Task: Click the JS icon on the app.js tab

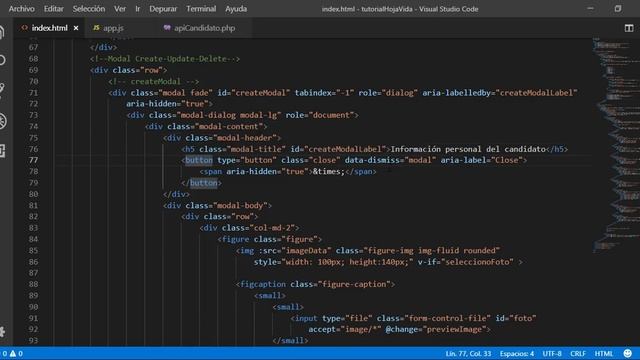Action: pyautogui.click(x=96, y=28)
